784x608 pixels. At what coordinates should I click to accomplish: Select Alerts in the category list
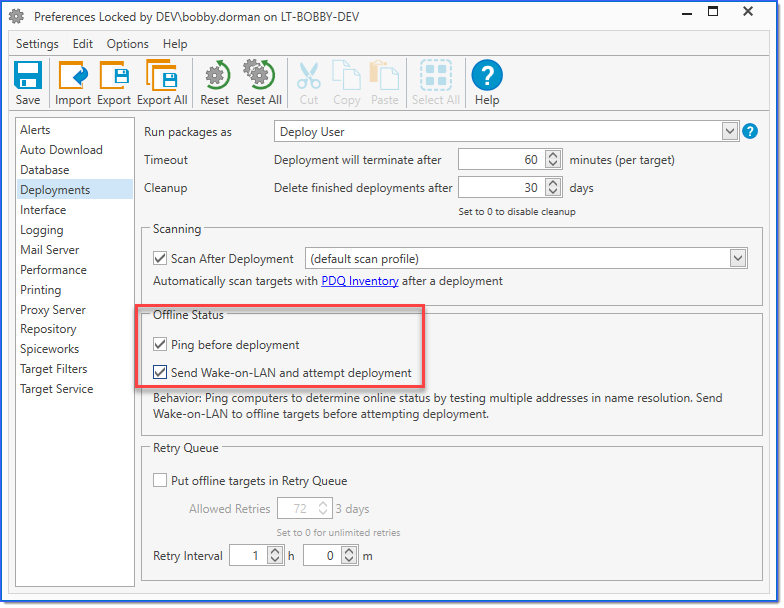click(x=75, y=130)
